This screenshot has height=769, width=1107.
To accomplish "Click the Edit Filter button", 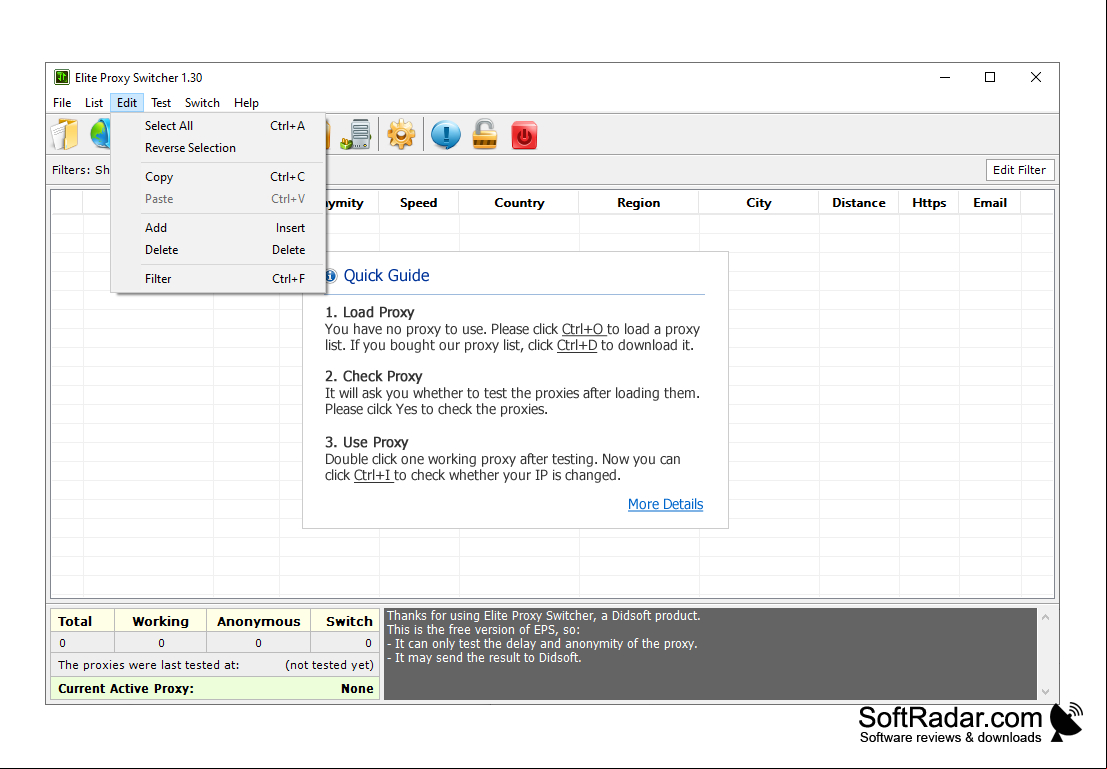I will (x=1019, y=169).
